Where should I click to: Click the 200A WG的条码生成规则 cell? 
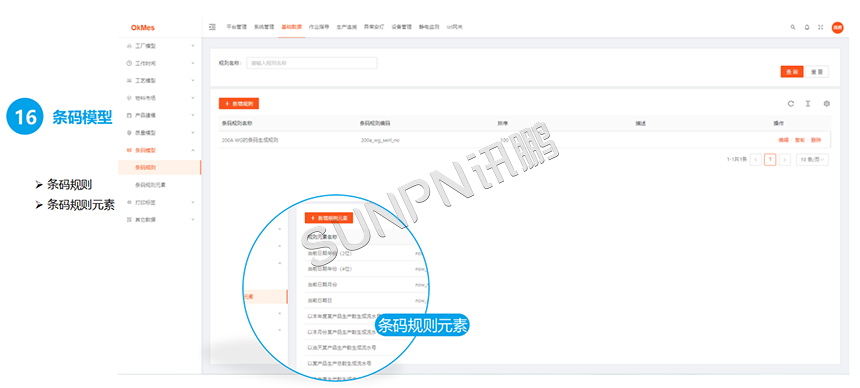250,140
